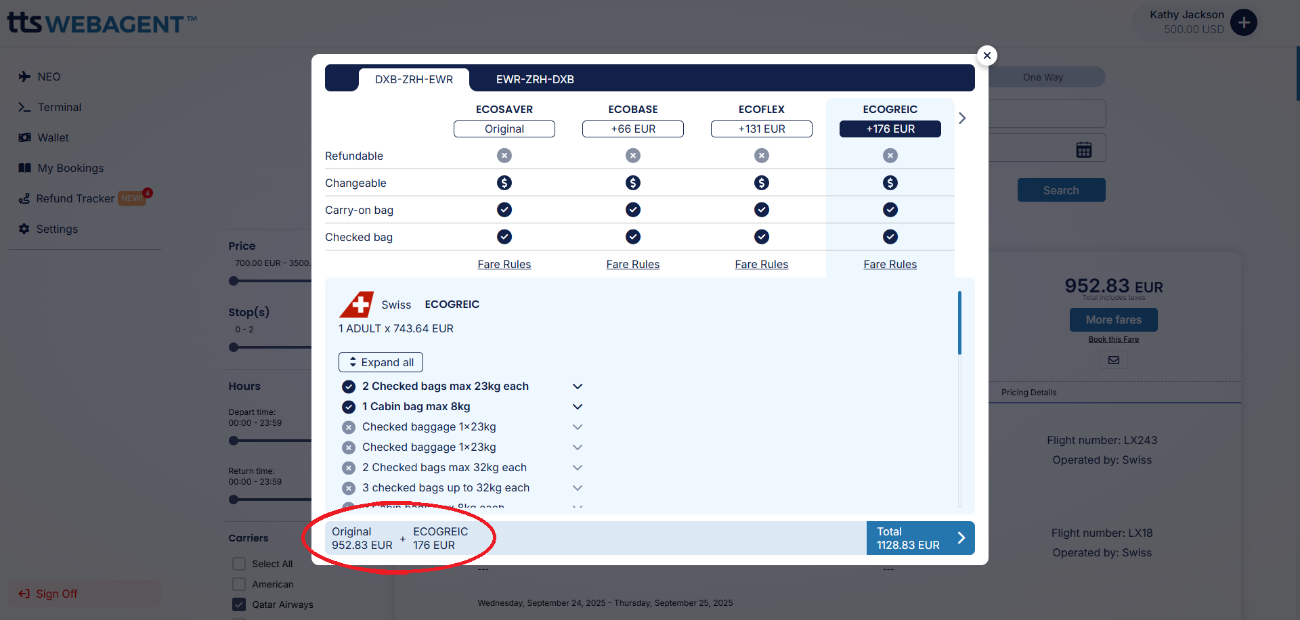1300x620 pixels.
Task: Click the More fares button
Action: pyautogui.click(x=1113, y=320)
